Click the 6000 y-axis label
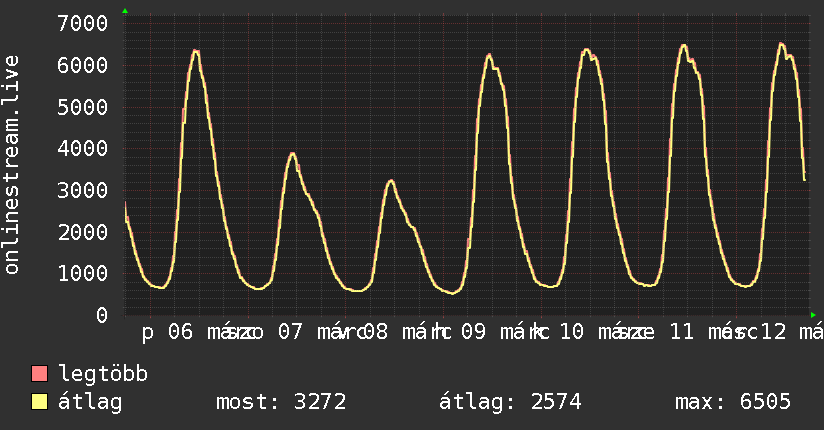The height and width of the screenshot is (430, 824). (x=83, y=65)
